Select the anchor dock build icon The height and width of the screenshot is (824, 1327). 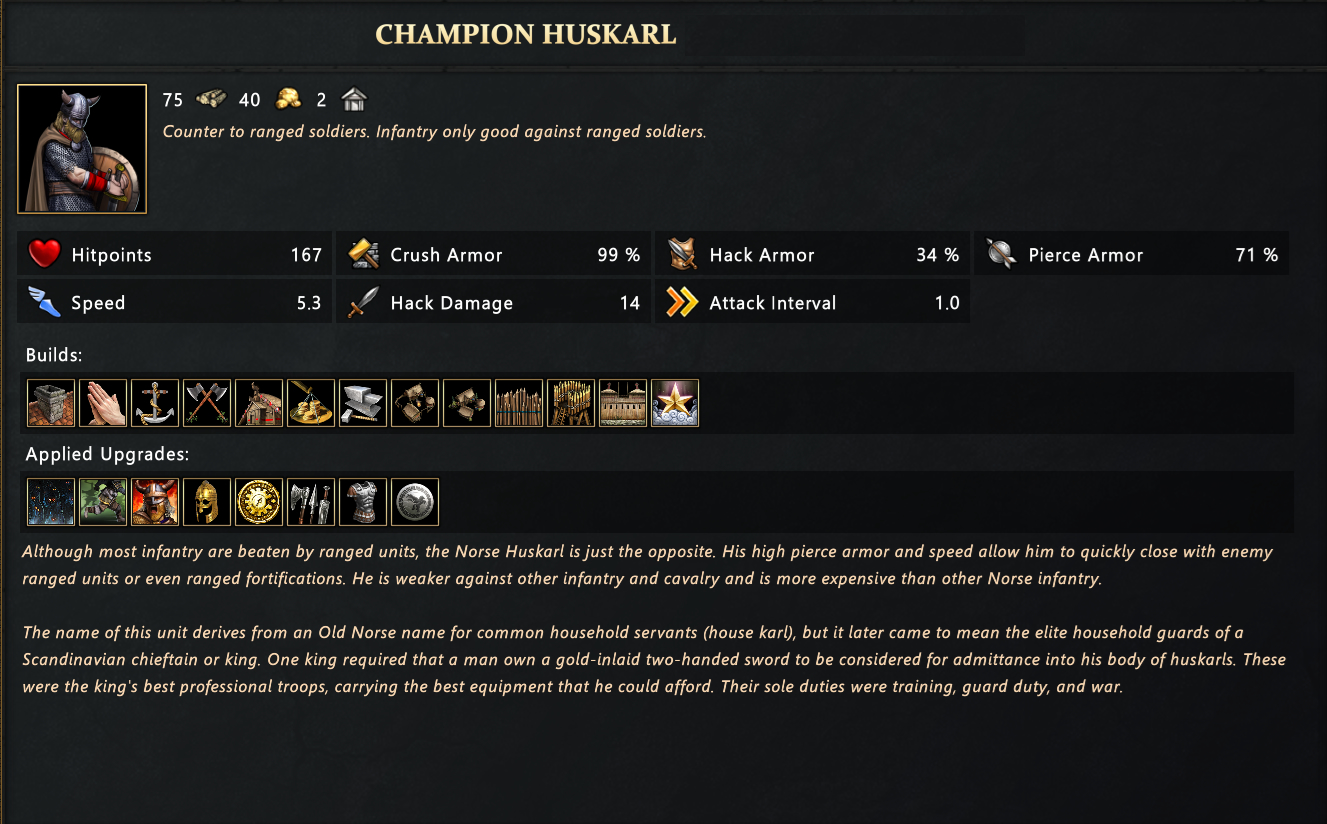click(155, 403)
